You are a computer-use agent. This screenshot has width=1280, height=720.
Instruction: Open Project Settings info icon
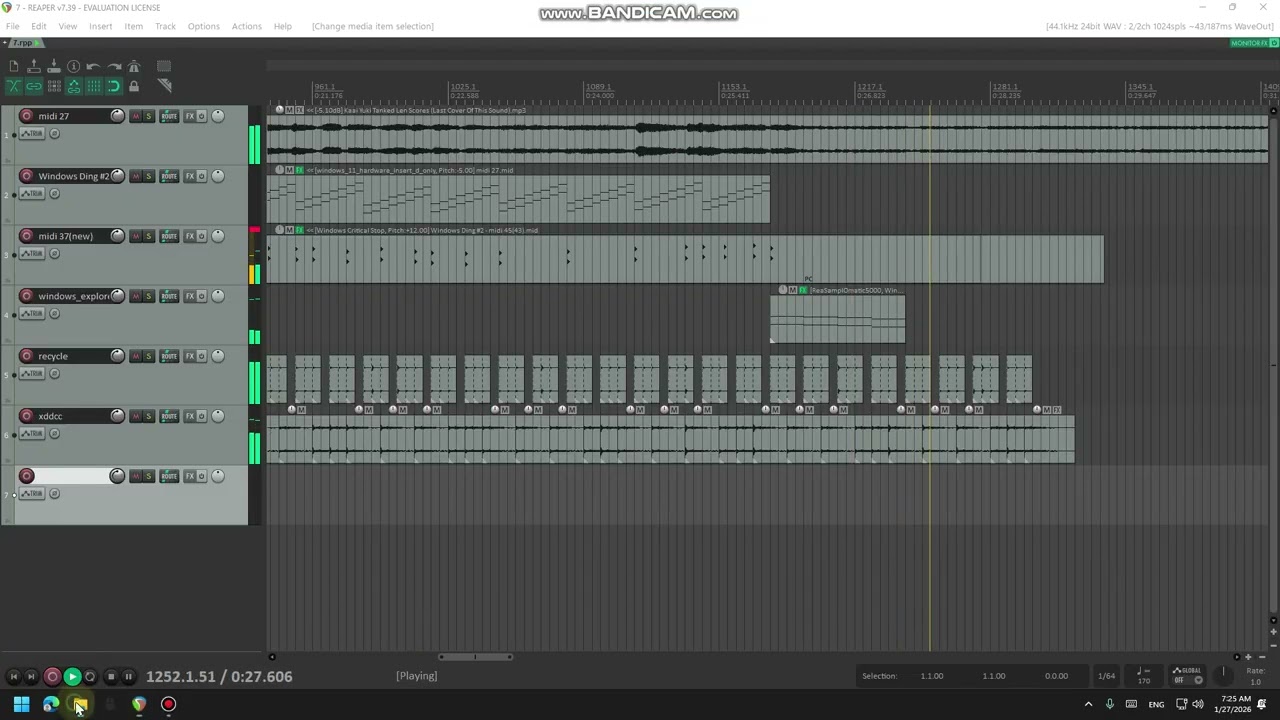[x=74, y=67]
